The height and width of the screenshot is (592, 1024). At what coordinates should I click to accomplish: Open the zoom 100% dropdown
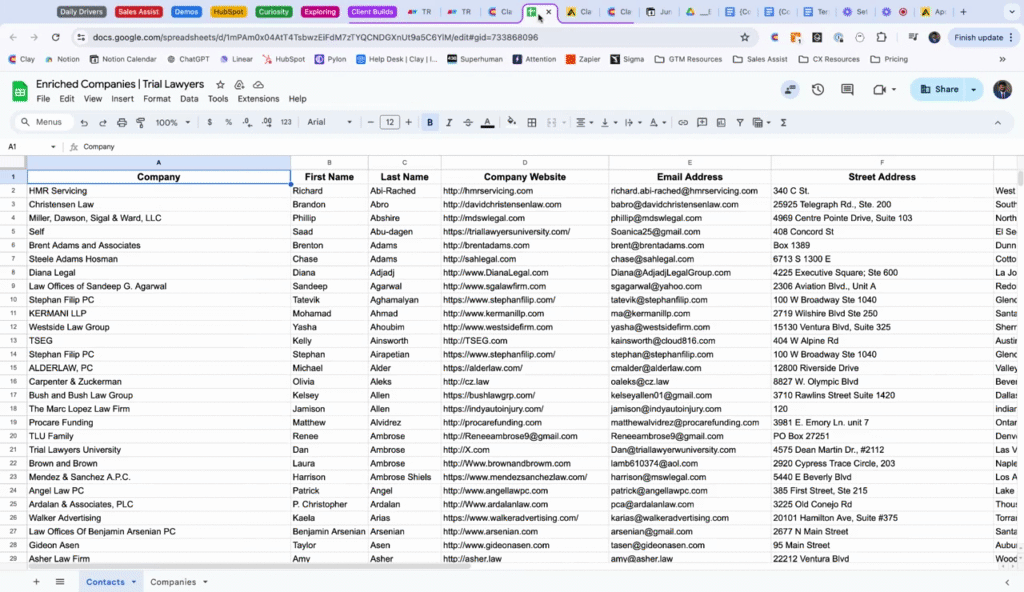(172, 122)
